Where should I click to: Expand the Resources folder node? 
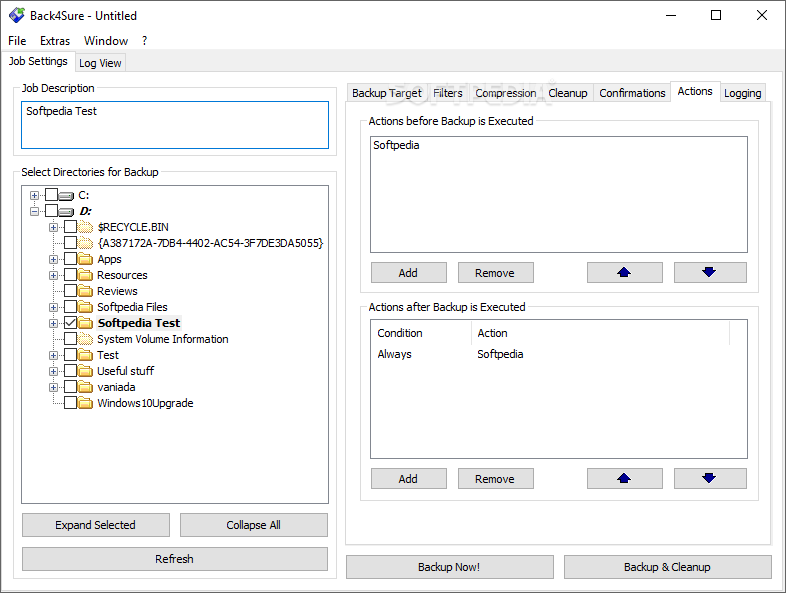click(x=53, y=276)
